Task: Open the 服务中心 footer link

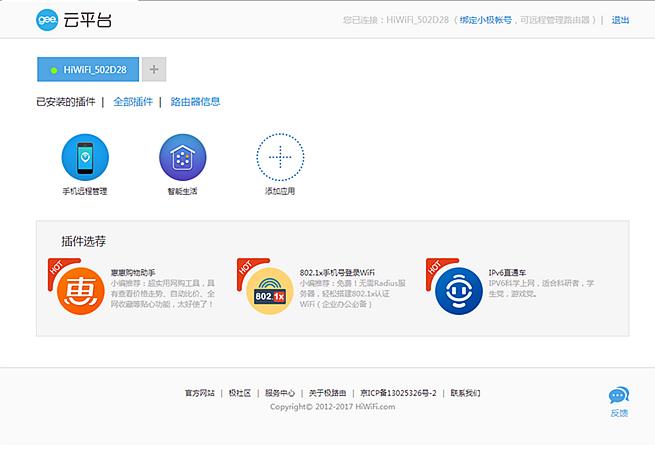Action: coord(280,393)
